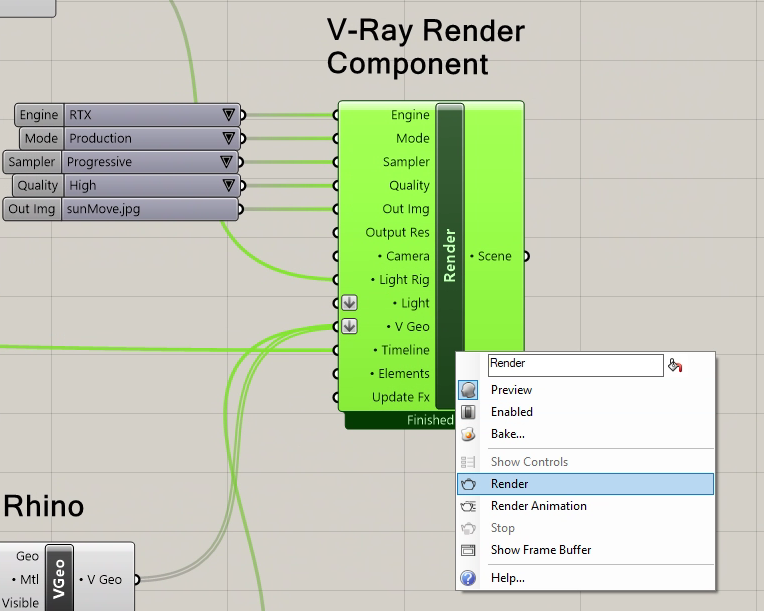764x611 pixels.
Task: Toggle Preview in the context menu
Action: click(511, 390)
